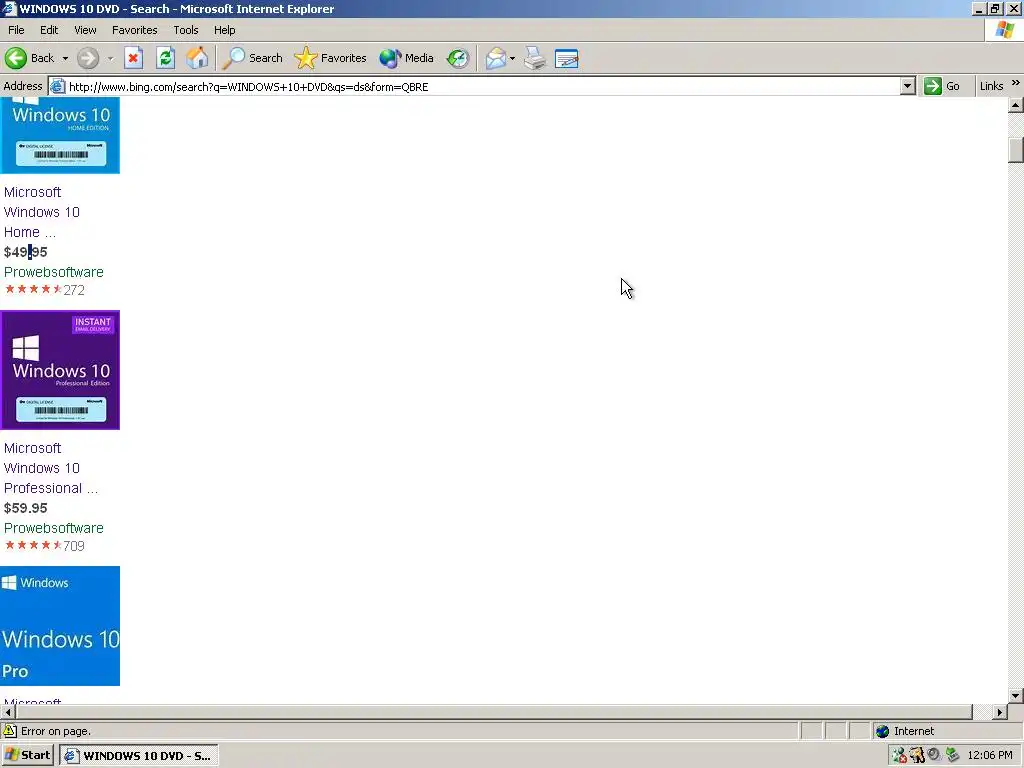Open the Favorites star toolbar button
The width and height of the screenshot is (1024, 768).
pos(330,58)
